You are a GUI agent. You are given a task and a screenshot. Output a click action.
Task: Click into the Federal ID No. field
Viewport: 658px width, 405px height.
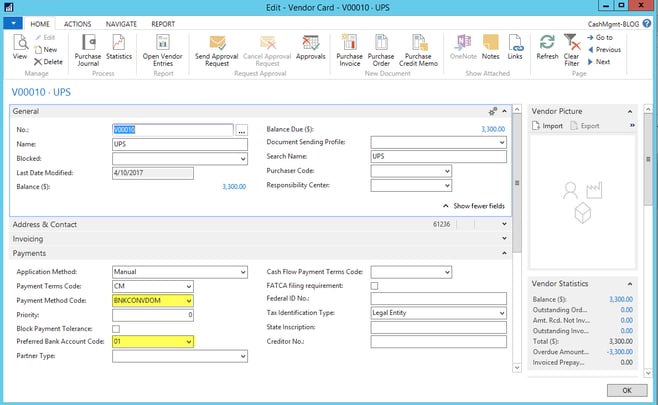point(438,298)
